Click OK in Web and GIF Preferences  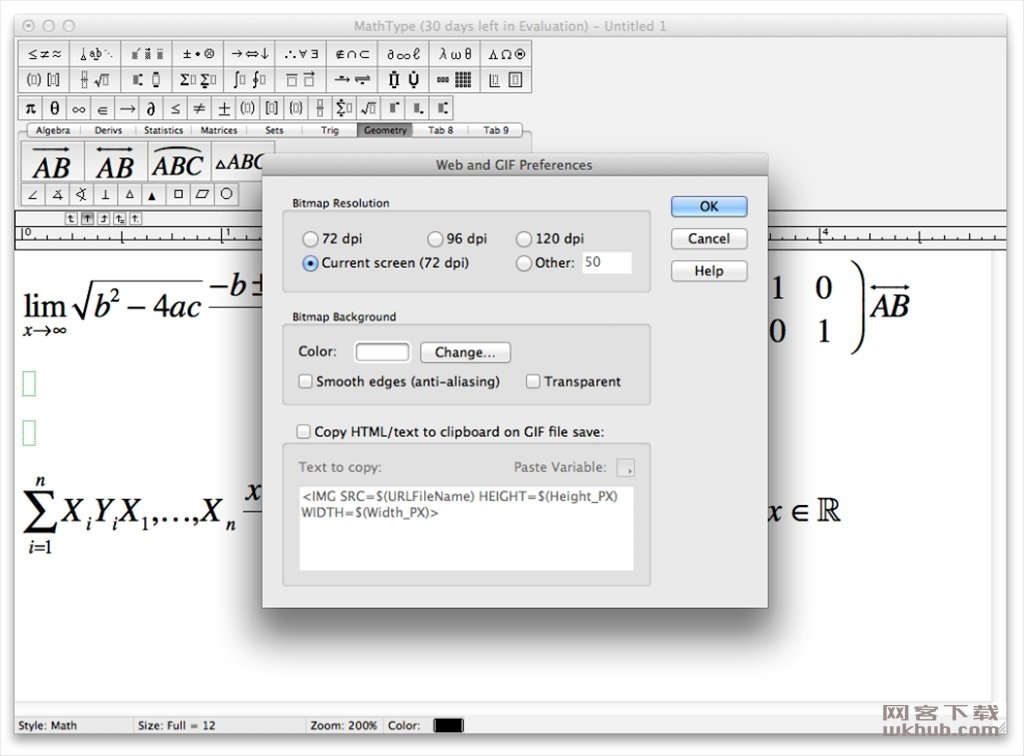pyautogui.click(x=709, y=206)
